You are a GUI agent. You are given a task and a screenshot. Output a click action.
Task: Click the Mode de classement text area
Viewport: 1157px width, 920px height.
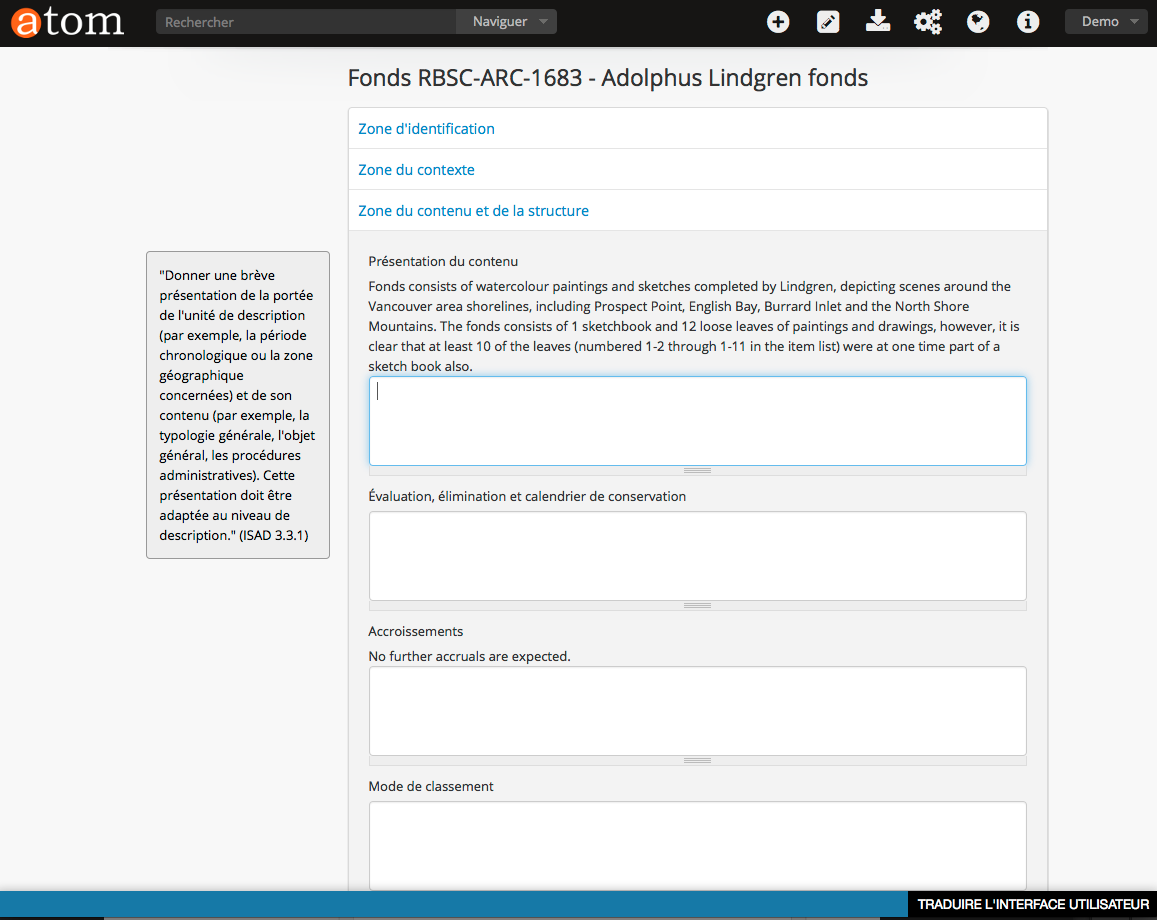697,845
